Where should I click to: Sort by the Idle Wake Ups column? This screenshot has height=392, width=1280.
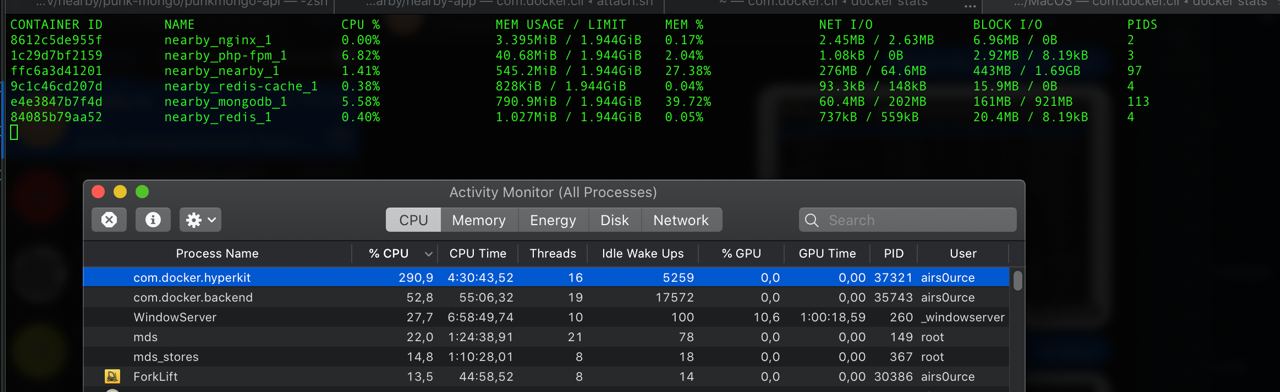(x=643, y=253)
